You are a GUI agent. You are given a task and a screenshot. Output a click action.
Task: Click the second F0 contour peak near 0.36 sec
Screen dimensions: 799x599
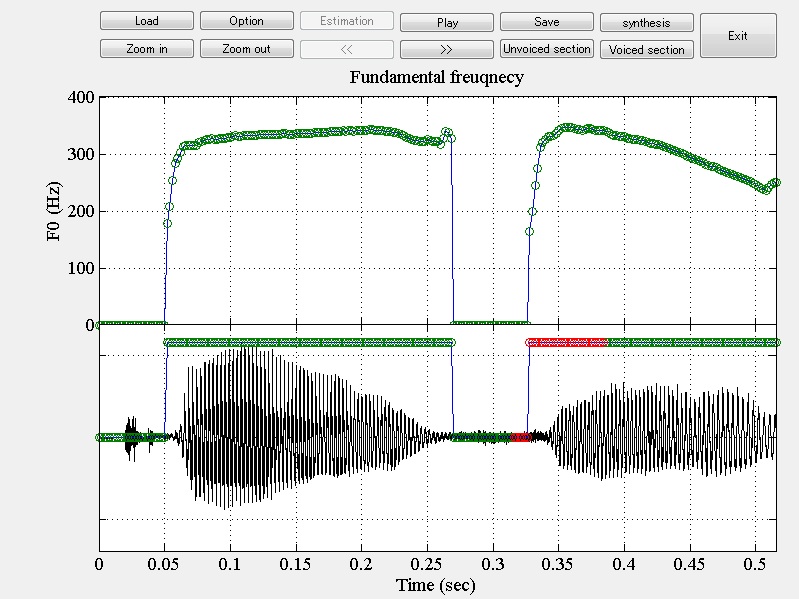[x=567, y=127]
